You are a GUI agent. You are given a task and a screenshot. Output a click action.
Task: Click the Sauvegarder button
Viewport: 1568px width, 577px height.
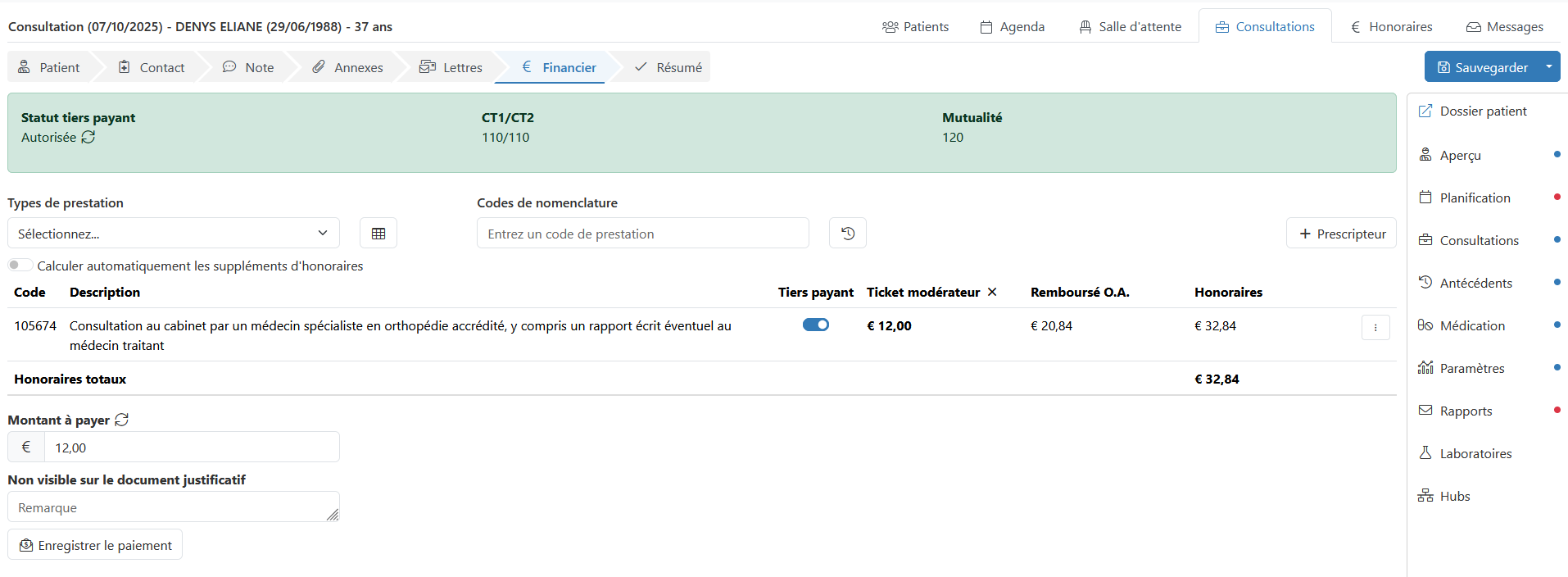click(1482, 67)
